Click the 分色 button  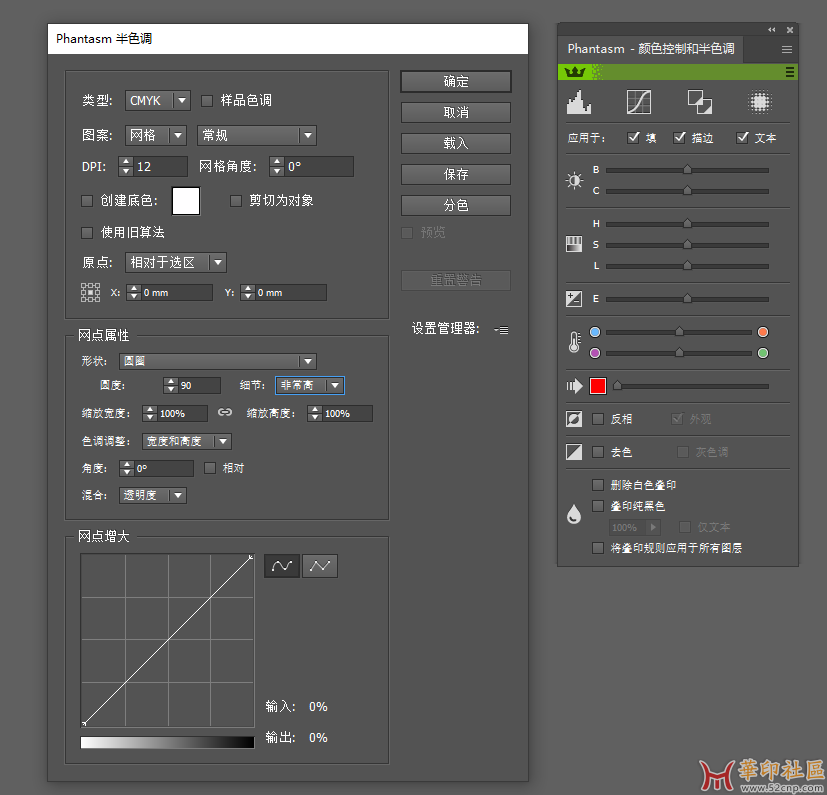pos(456,206)
